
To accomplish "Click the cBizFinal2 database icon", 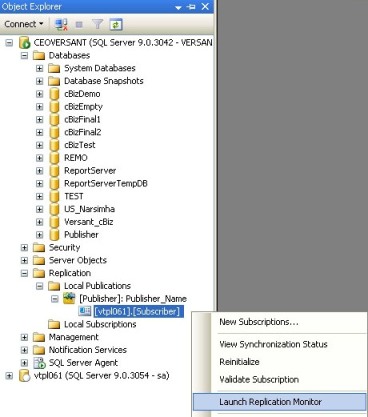I will pos(54,132).
